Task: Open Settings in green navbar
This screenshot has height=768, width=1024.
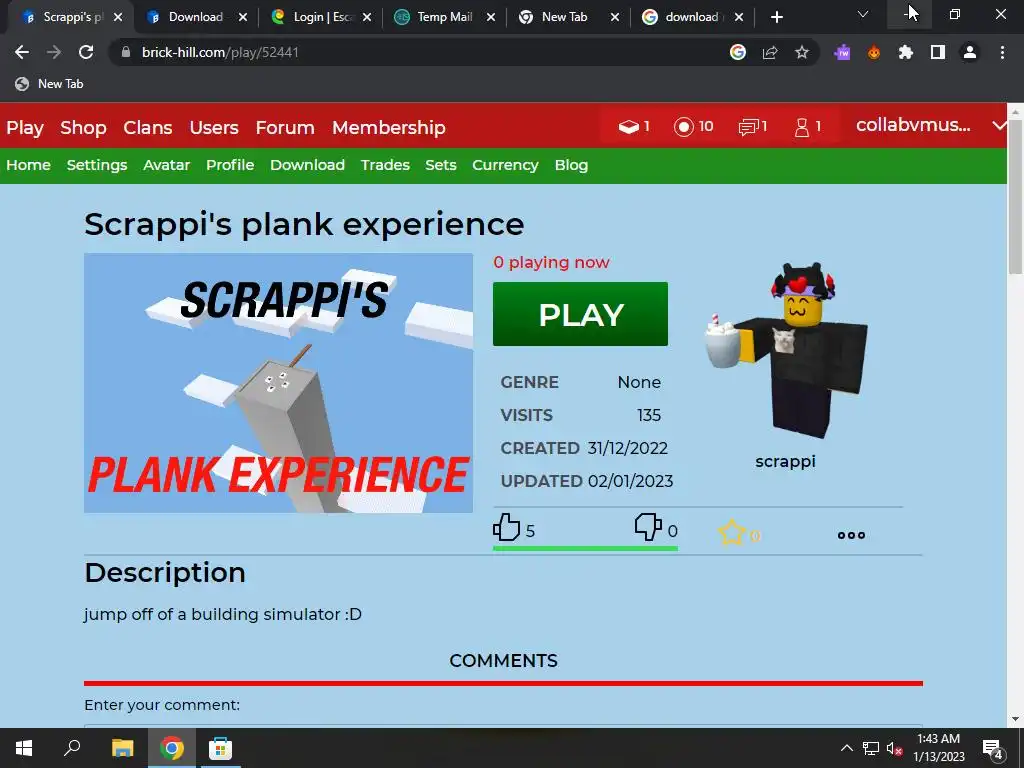Action: click(x=97, y=165)
